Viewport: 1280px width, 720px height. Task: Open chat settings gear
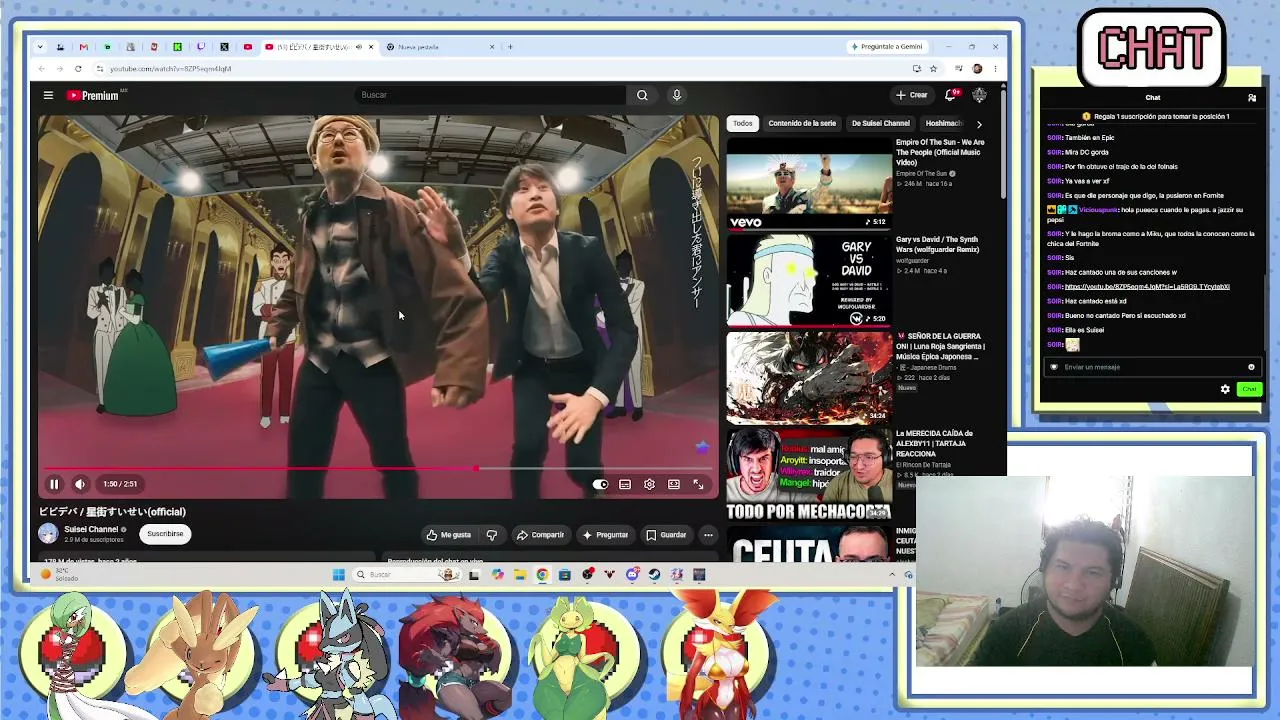click(x=1225, y=389)
